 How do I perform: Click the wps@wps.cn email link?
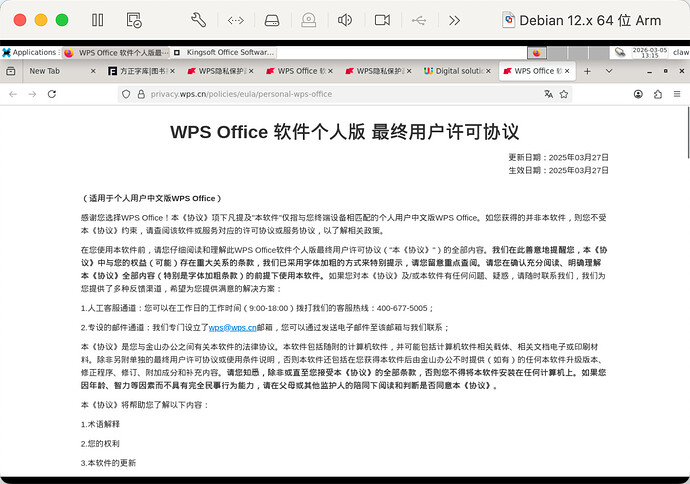pyautogui.click(x=232, y=328)
